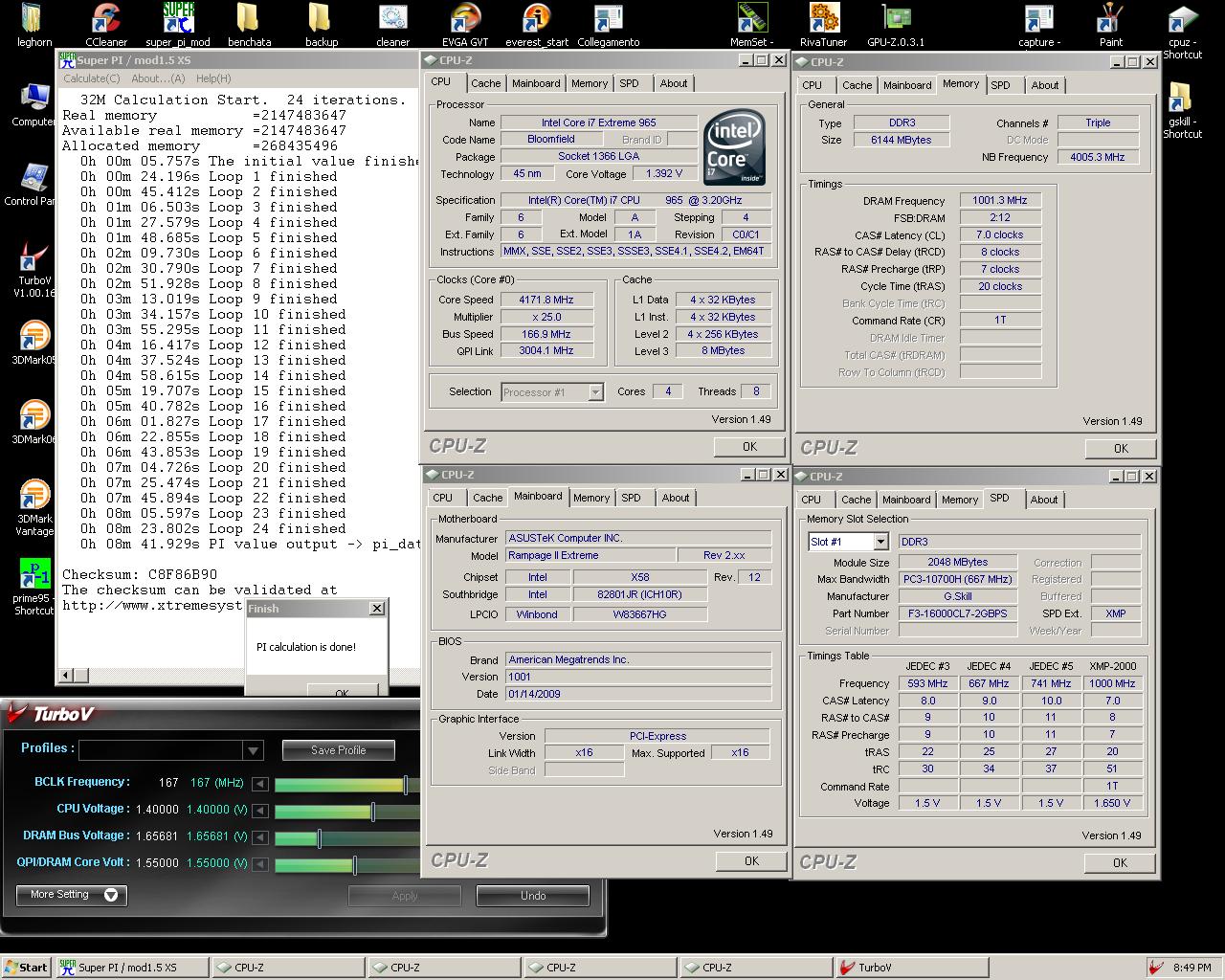
Task: Launch MemSet from the desktop
Action: pyautogui.click(x=752, y=24)
